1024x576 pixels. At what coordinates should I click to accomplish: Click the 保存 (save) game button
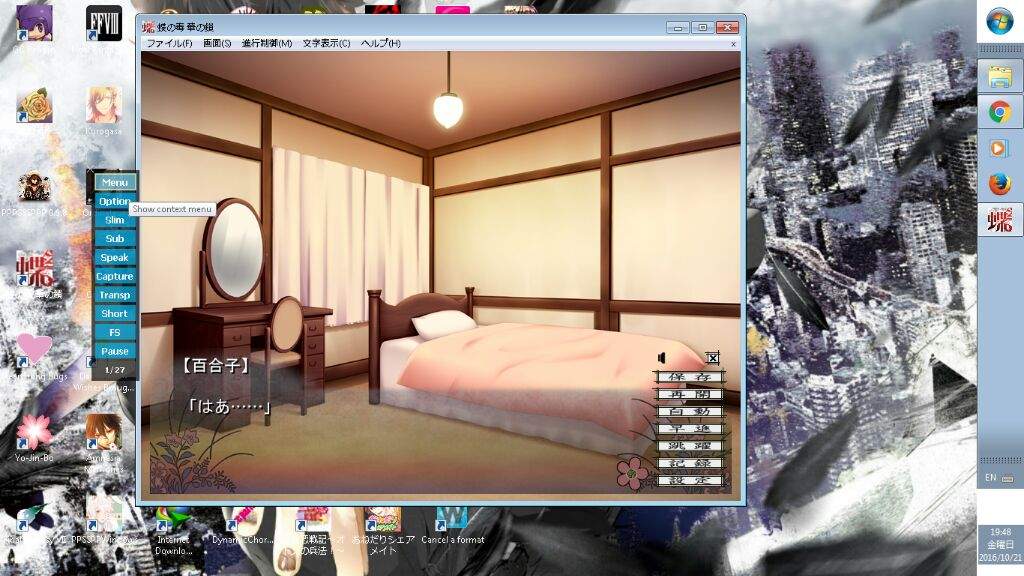(690, 377)
